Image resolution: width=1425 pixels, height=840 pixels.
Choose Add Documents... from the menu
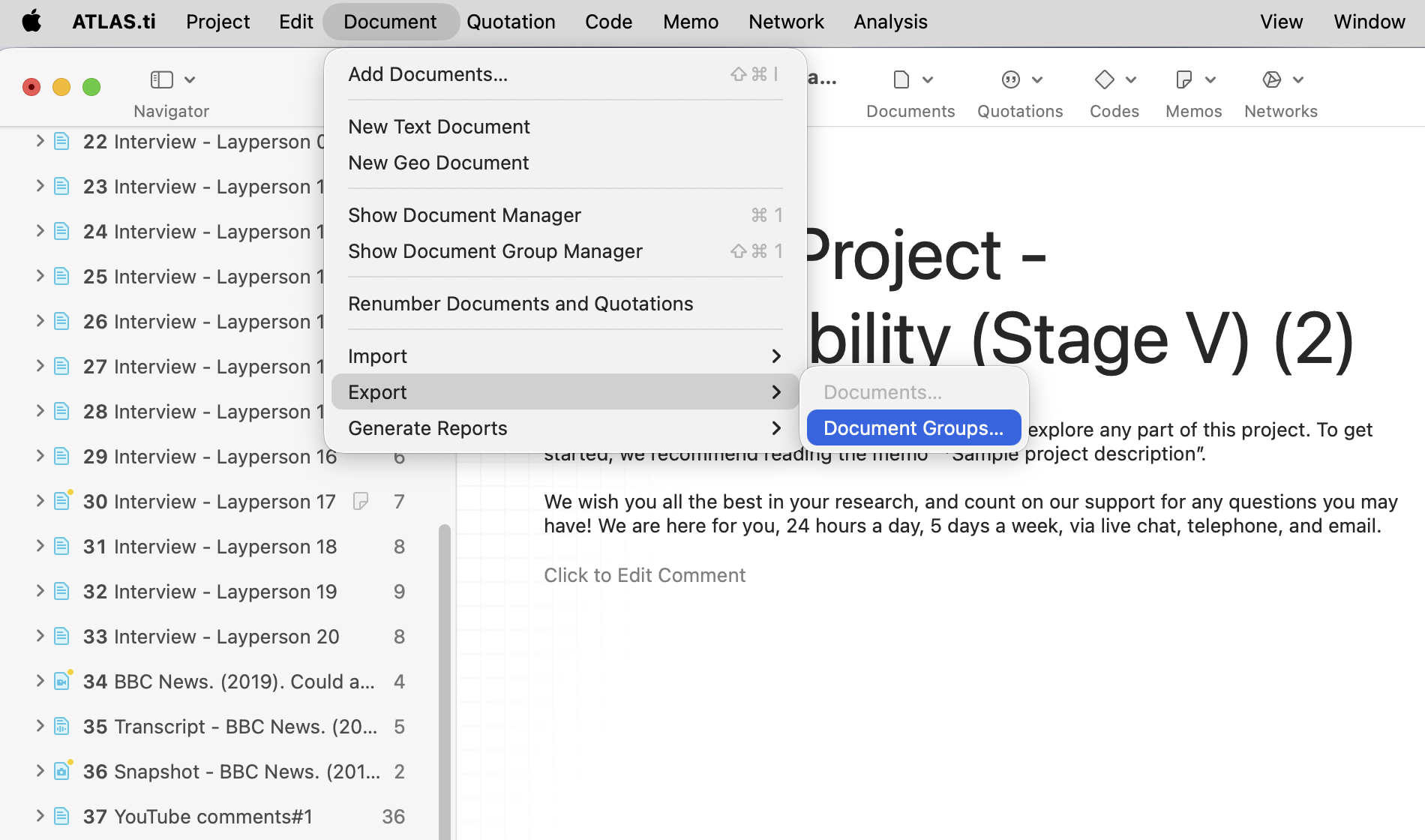[565, 74]
